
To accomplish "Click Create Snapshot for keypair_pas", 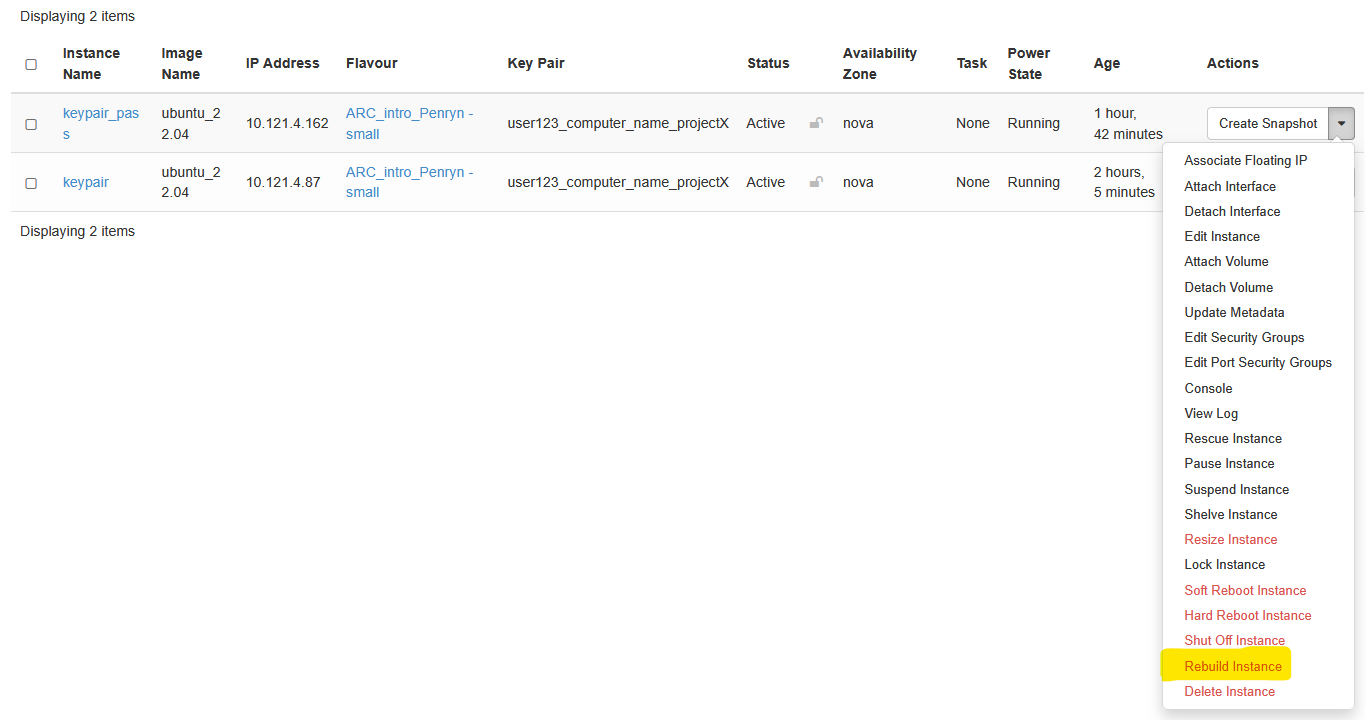I will pos(1268,123).
